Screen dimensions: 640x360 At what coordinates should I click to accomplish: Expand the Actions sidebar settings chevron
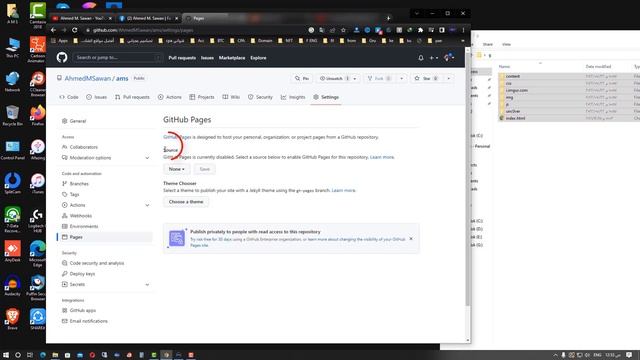(147, 205)
